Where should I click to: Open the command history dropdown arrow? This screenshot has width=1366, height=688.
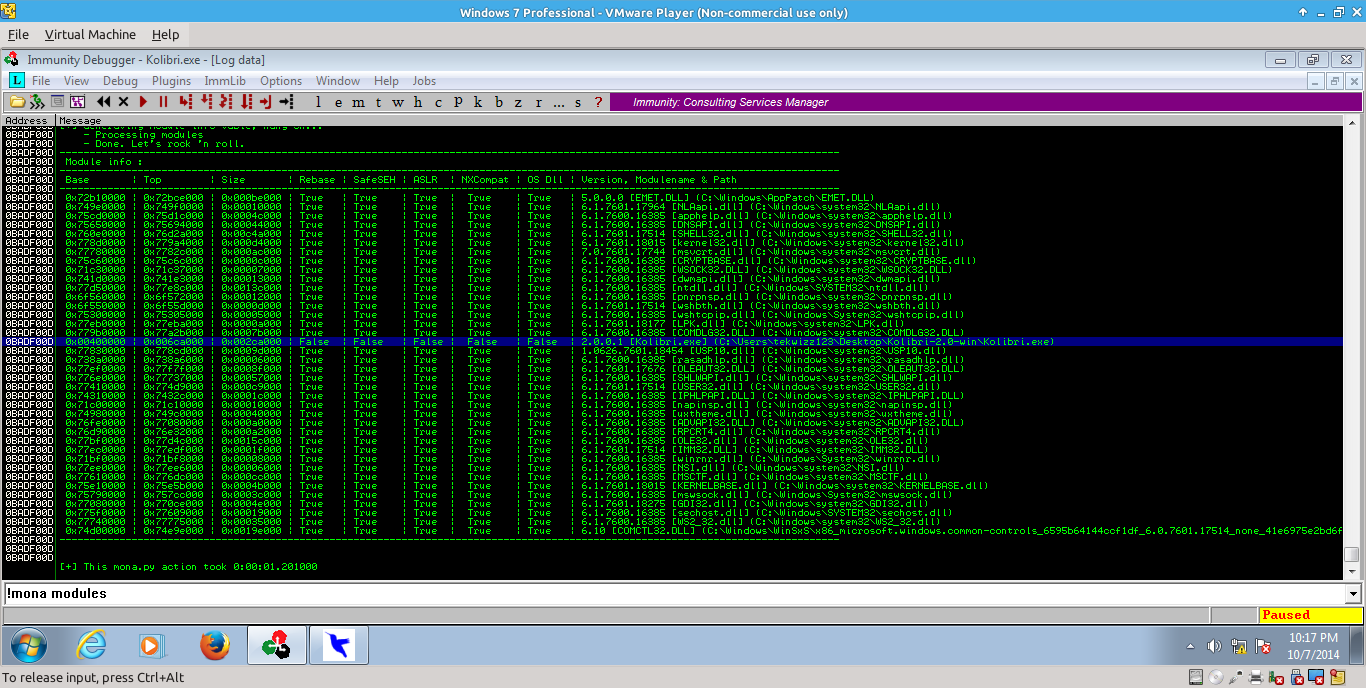click(x=1353, y=594)
